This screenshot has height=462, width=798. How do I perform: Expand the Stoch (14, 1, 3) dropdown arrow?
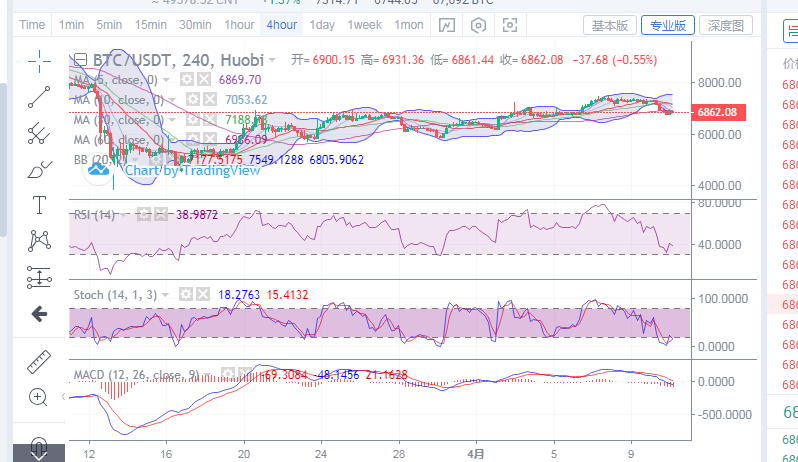[x=165, y=295]
